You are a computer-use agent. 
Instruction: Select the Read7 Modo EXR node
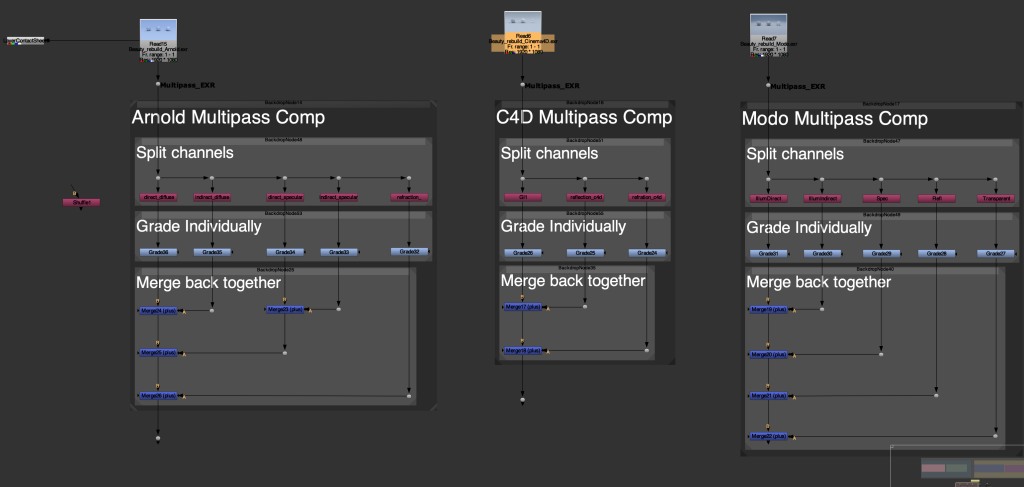[768, 35]
